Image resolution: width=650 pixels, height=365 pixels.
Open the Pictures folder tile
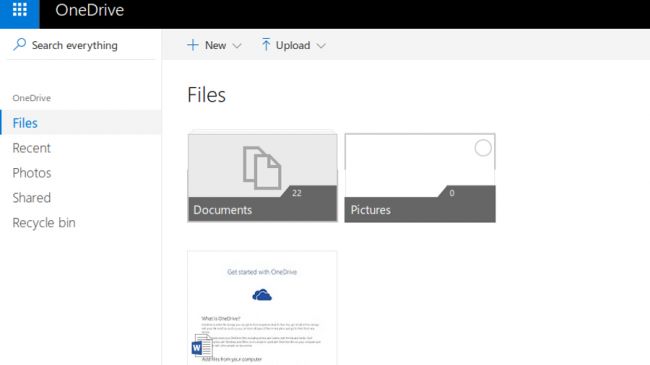pos(420,178)
